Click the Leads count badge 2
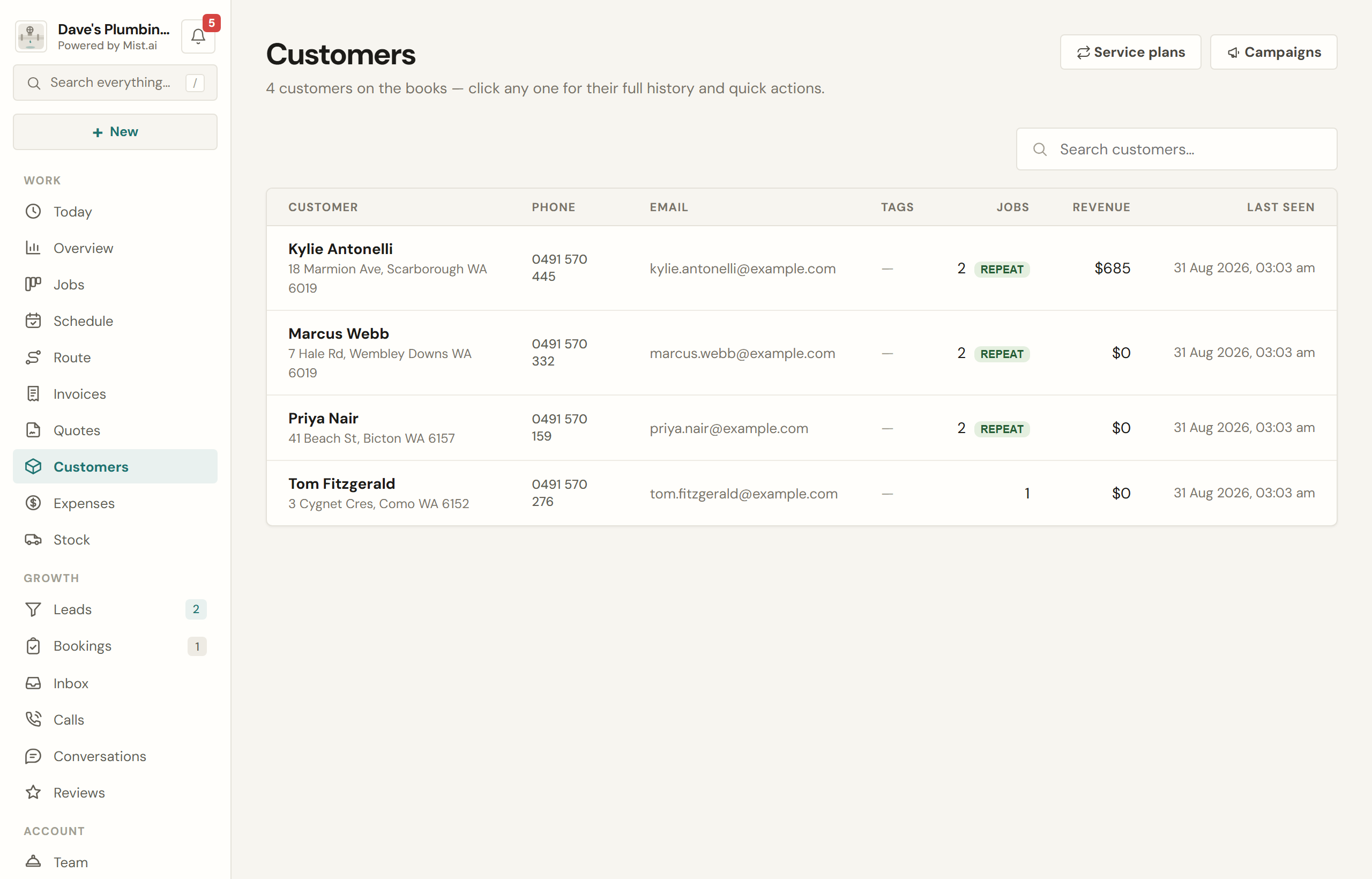 pyautogui.click(x=196, y=609)
